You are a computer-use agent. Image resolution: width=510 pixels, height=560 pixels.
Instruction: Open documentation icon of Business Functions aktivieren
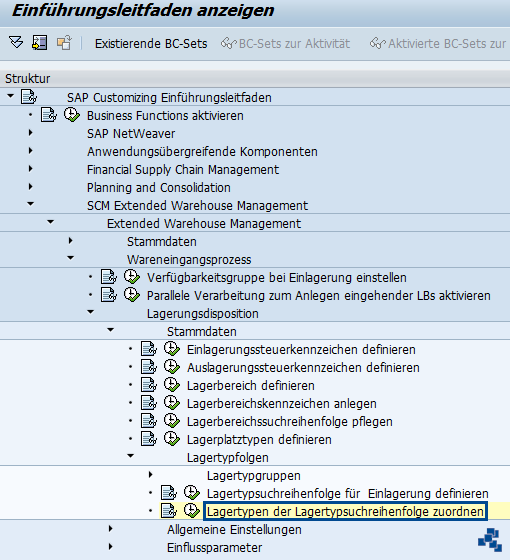click(49, 115)
